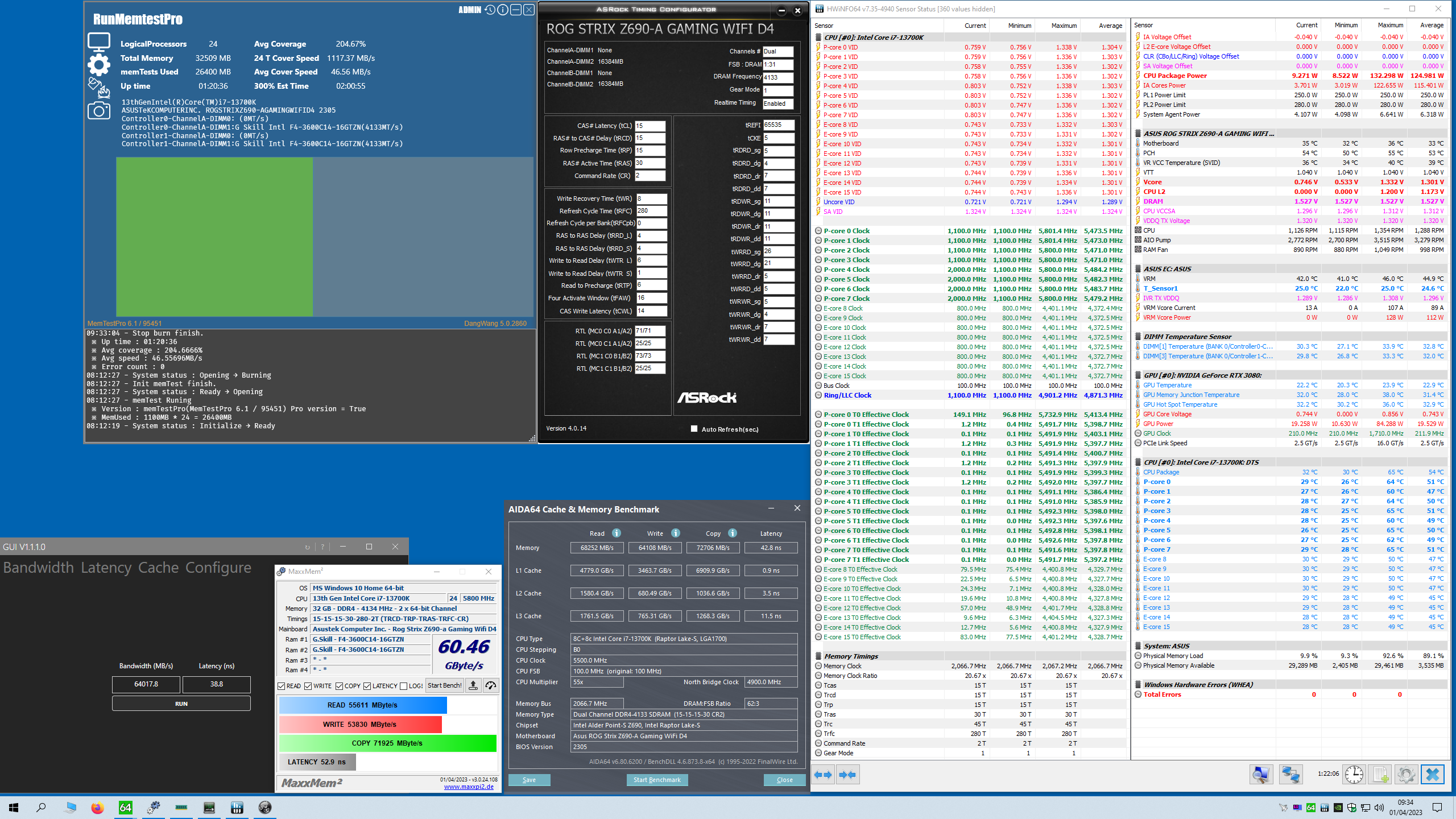The height and width of the screenshot is (819, 1456).
Task: Click HWiNFO blue X close sensors icon
Action: (x=1432, y=775)
